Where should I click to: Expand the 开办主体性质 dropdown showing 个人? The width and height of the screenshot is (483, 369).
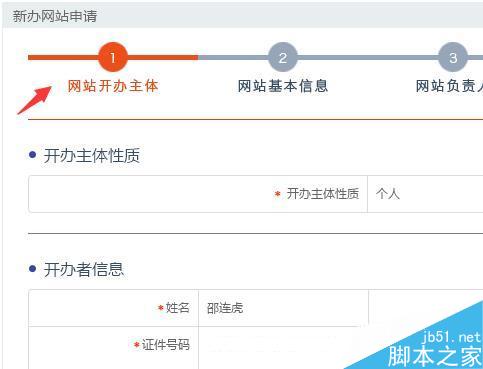425,194
